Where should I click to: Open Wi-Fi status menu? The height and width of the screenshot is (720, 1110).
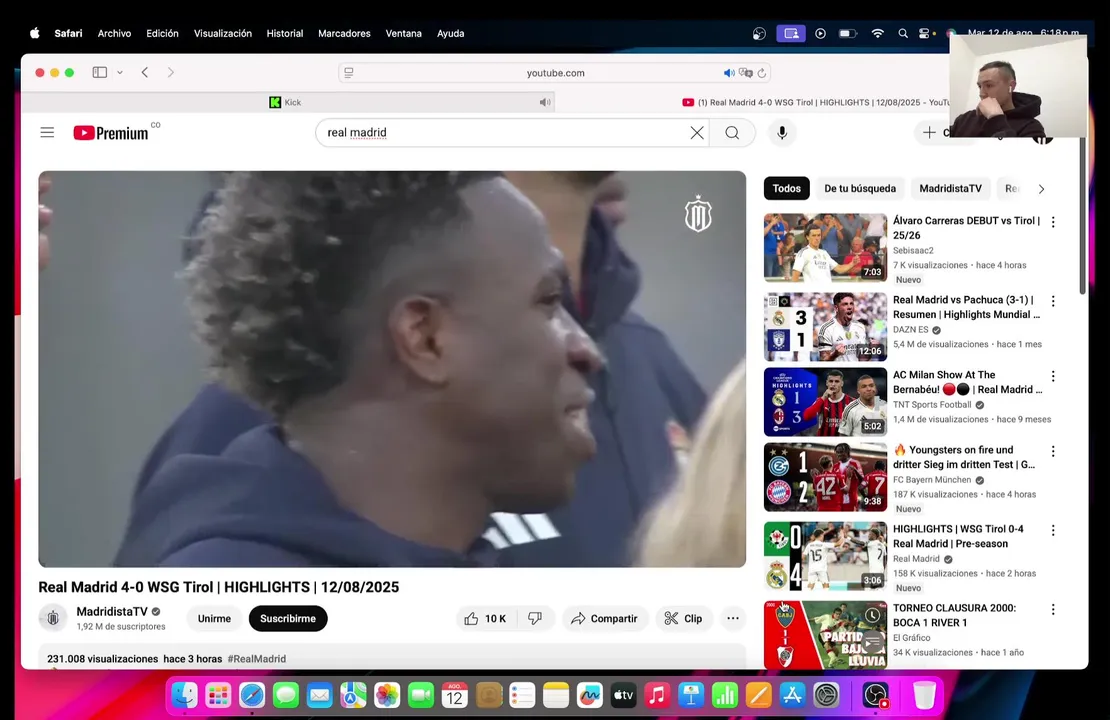(877, 33)
